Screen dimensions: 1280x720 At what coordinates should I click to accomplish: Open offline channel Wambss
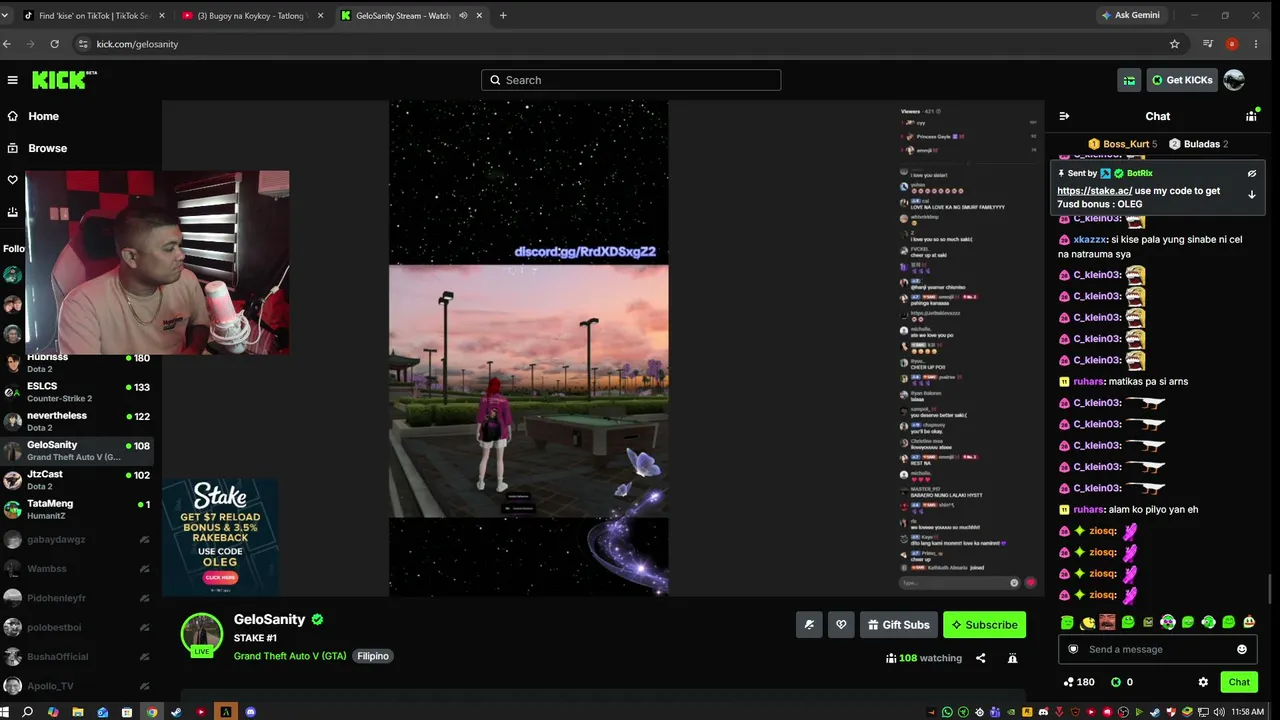pos(77,569)
